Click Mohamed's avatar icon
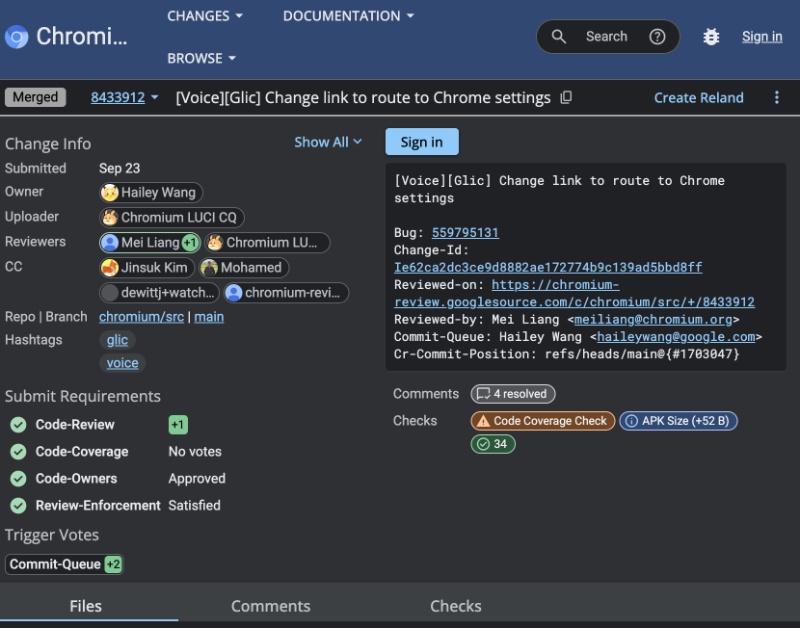 209,267
